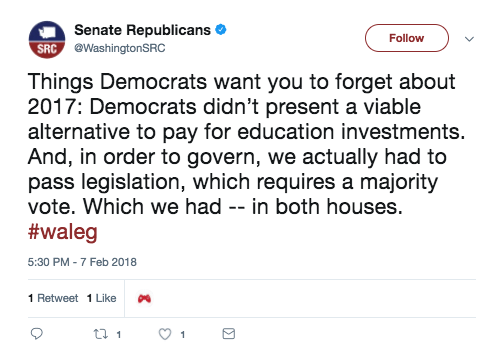Click the SRC label in the avatar
497x360 pixels.
click(47, 49)
